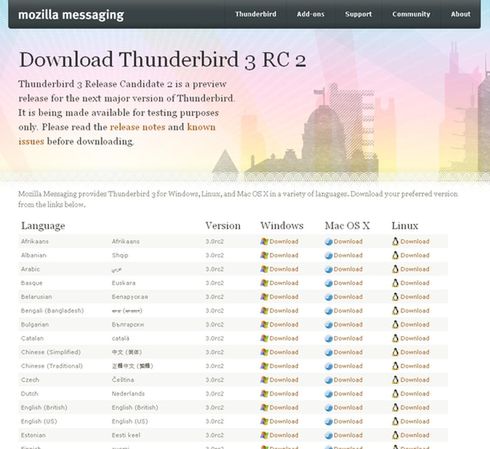This screenshot has height=449, width=490.
Task: Download Mac OS X build for English (British)
Action: pyautogui.click(x=348, y=407)
